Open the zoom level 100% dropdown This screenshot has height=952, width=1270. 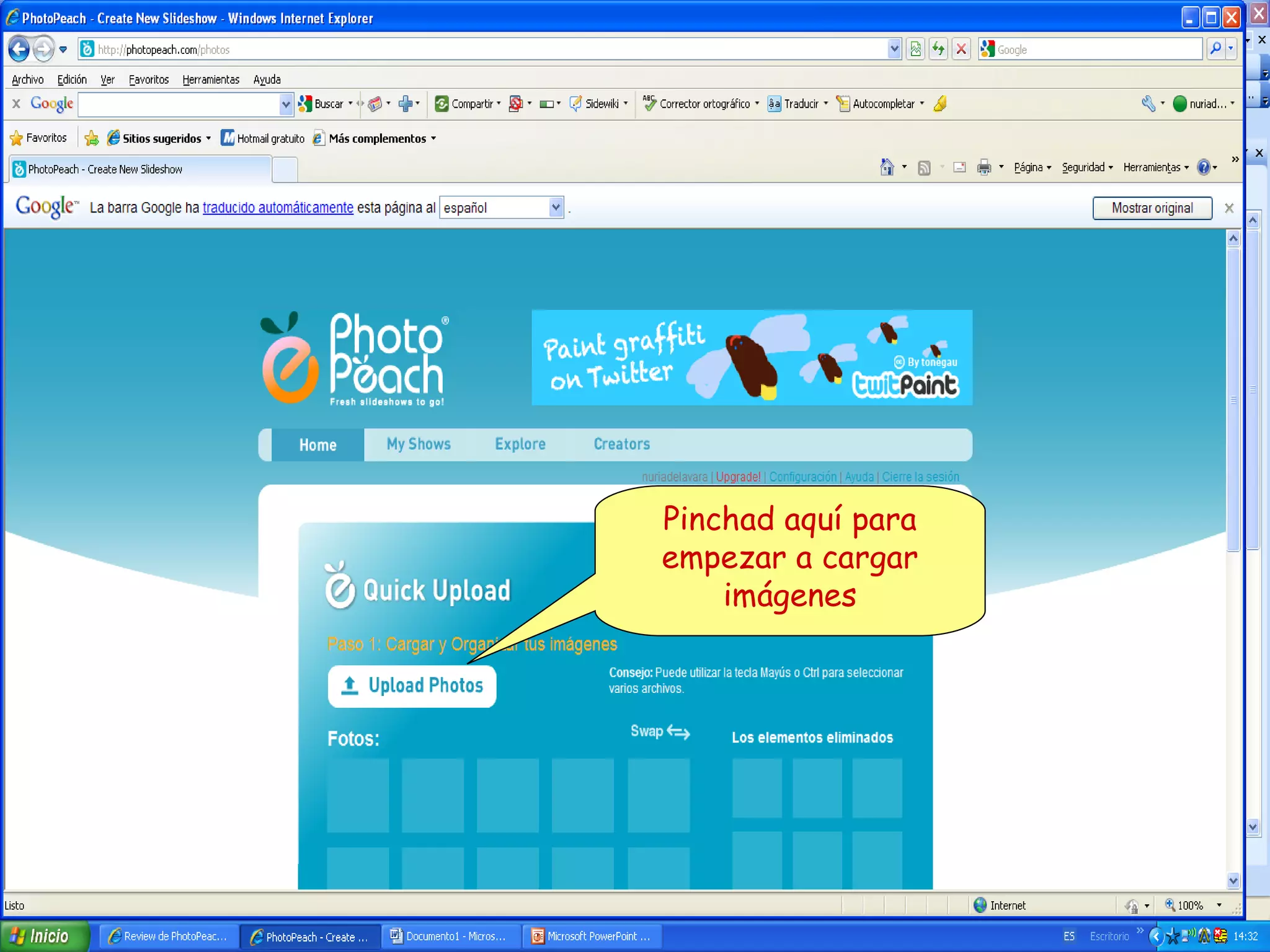point(1219,906)
